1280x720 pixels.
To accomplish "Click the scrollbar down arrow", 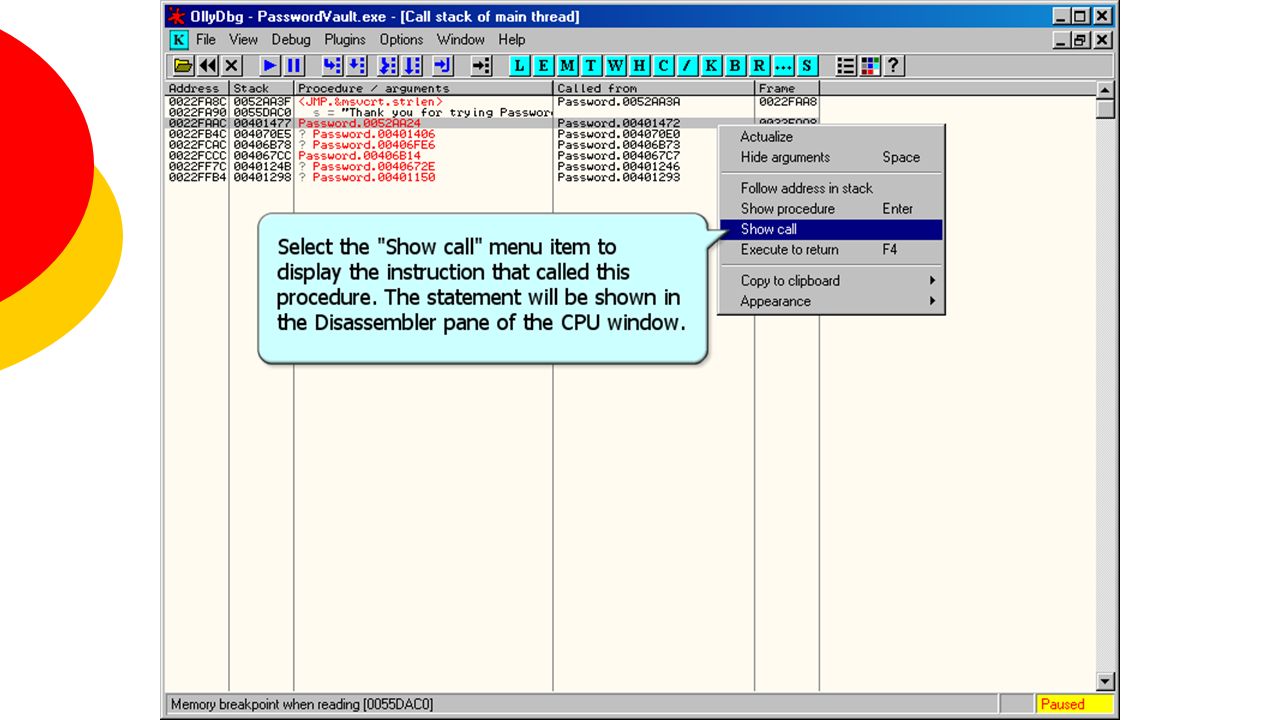I will (1105, 682).
